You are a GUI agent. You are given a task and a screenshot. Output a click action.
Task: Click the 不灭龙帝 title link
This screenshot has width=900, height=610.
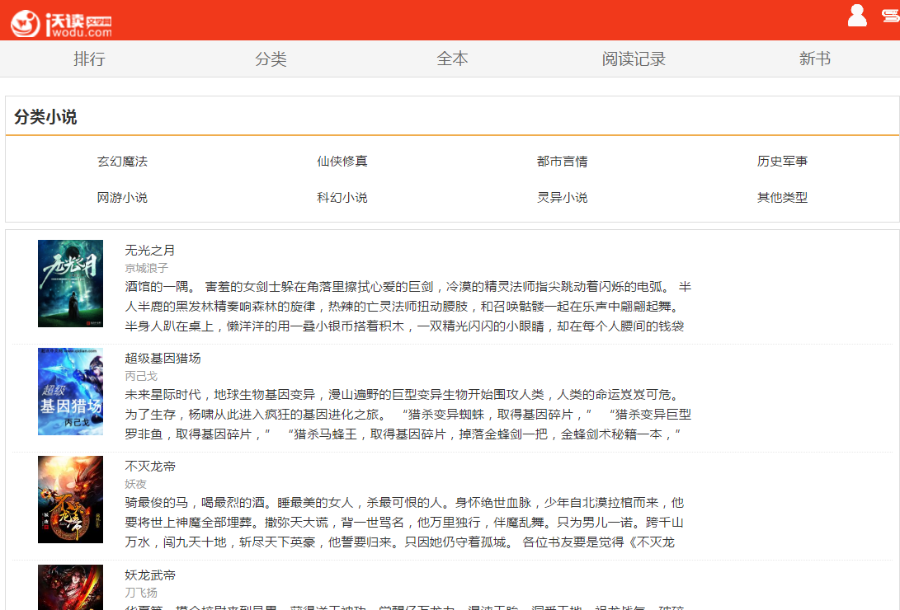tap(150, 466)
